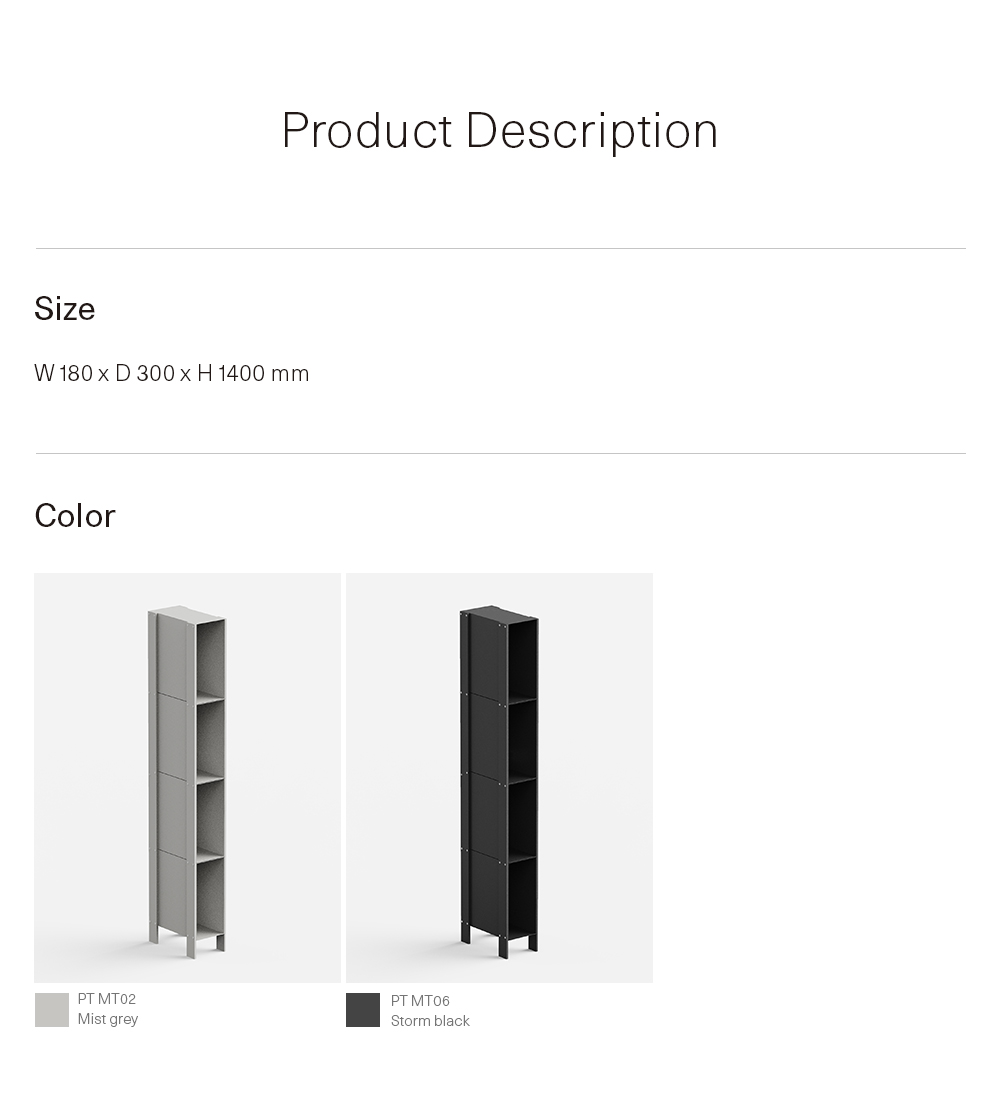Screen dimensions: 1000x1112
Task: Click the divider line above Size
Action: point(501,248)
